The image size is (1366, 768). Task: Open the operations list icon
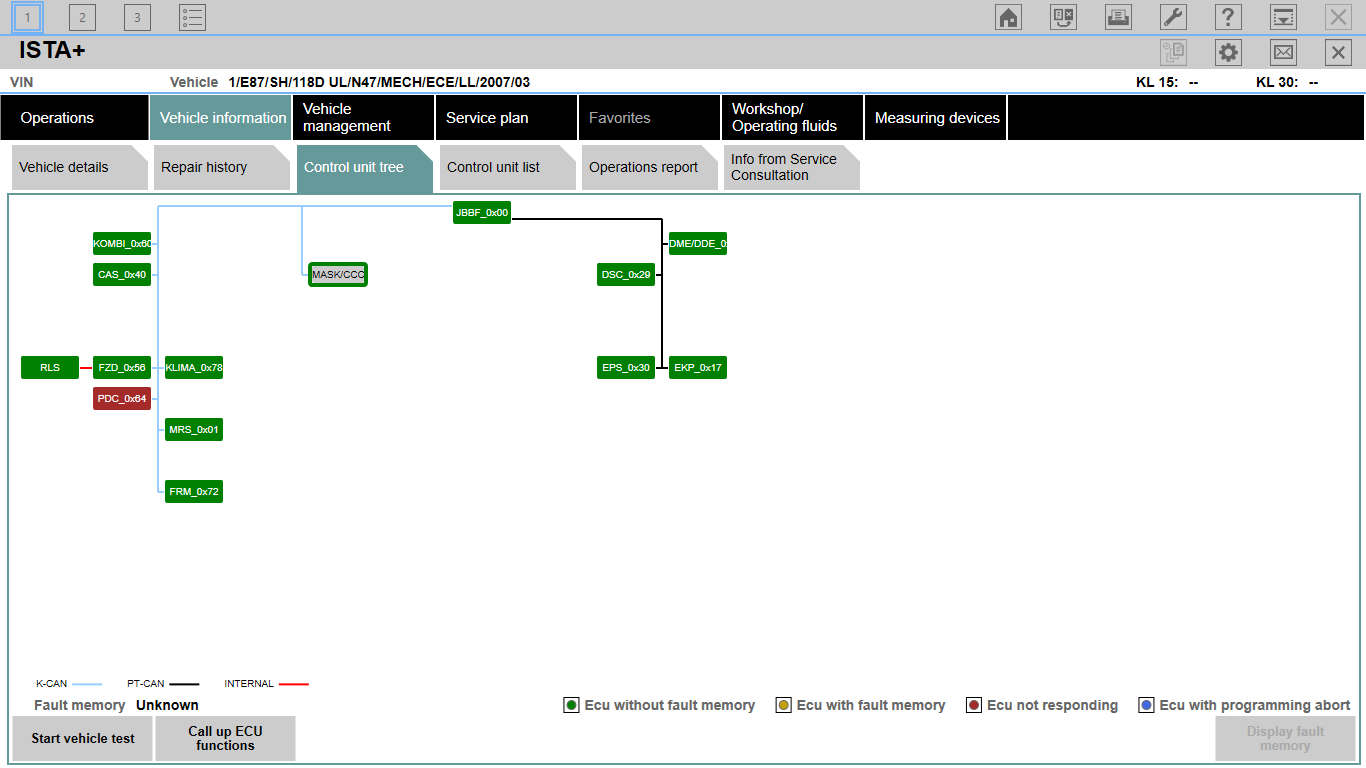click(x=192, y=17)
